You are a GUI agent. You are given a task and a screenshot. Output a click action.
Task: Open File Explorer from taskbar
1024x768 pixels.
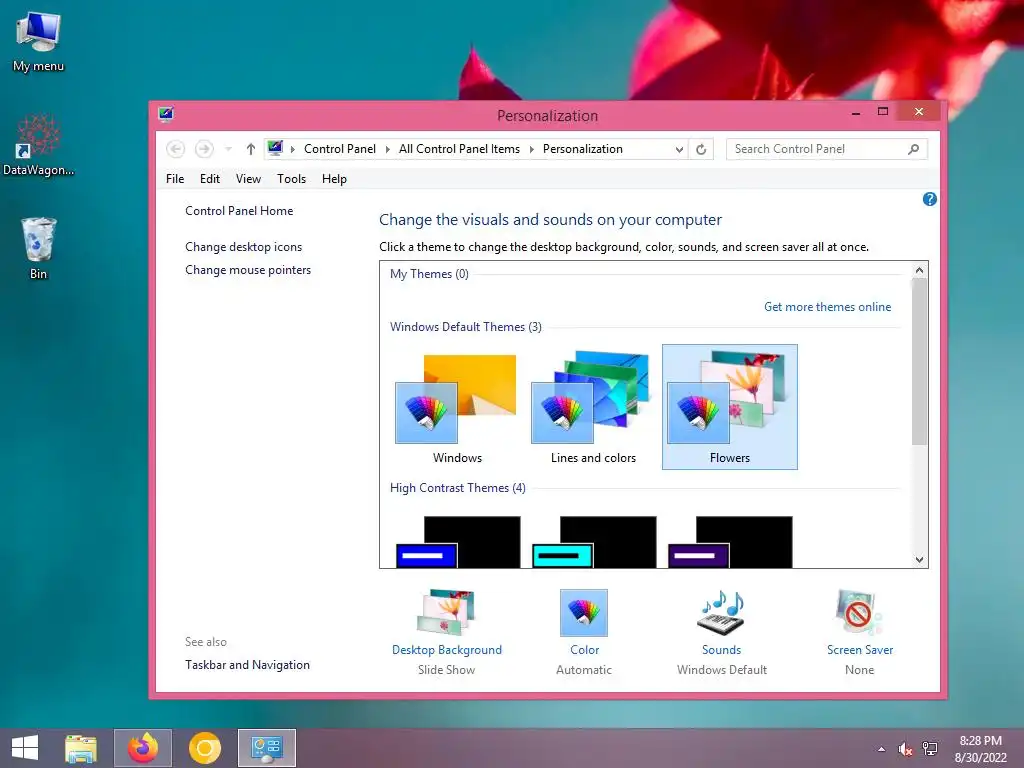point(81,748)
